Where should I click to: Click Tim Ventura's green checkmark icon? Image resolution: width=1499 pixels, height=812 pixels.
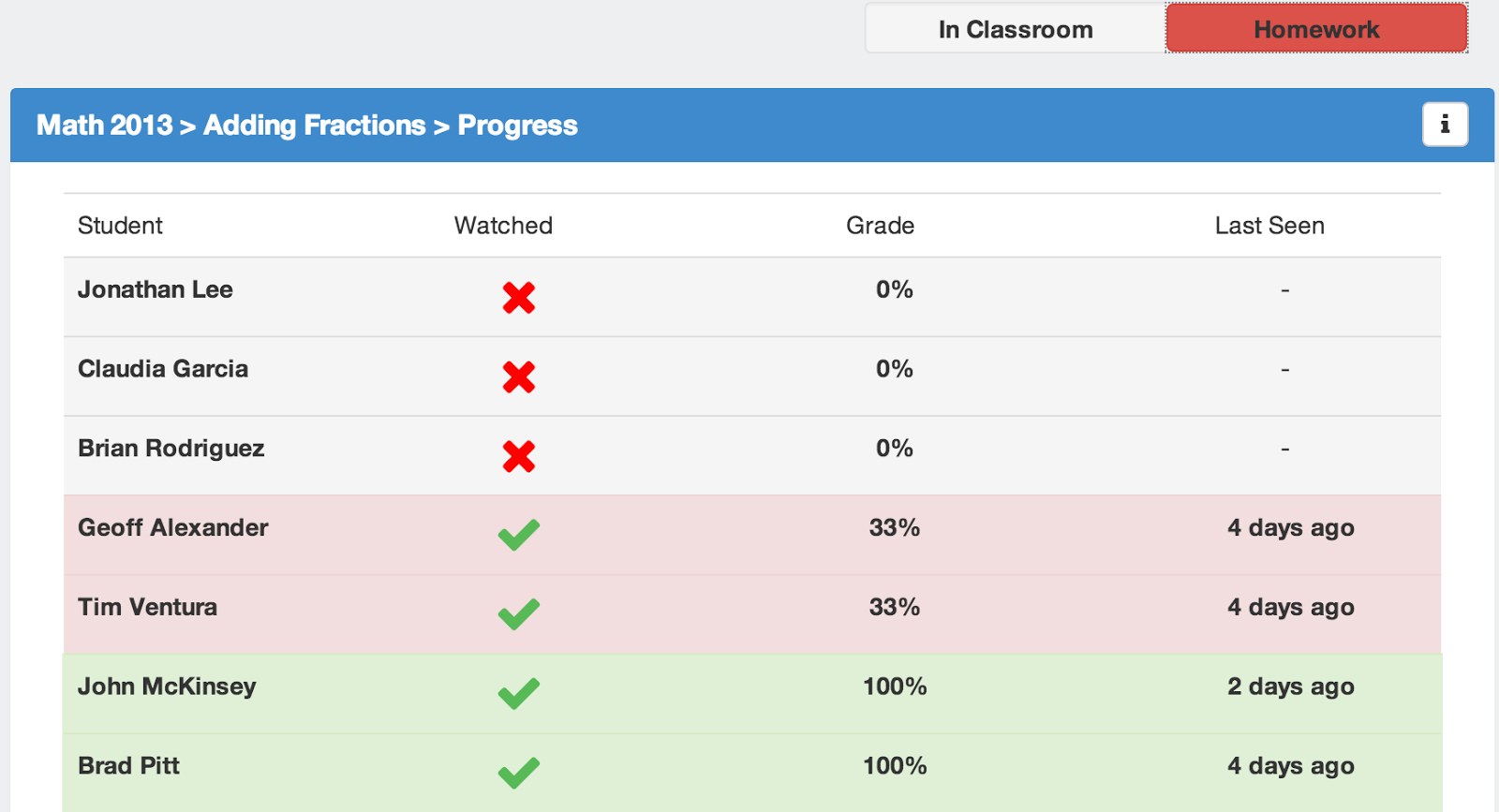[x=519, y=614]
